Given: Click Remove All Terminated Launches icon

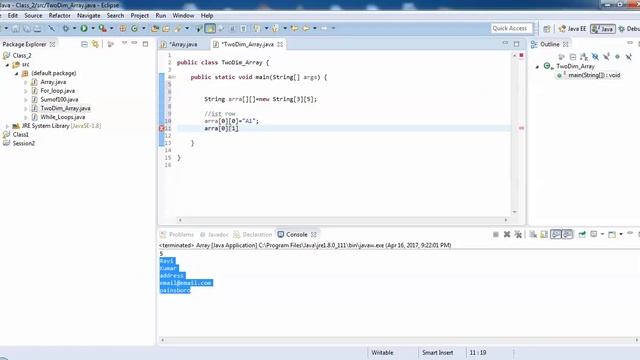Looking at the screenshot, I should pyautogui.click(x=518, y=234).
